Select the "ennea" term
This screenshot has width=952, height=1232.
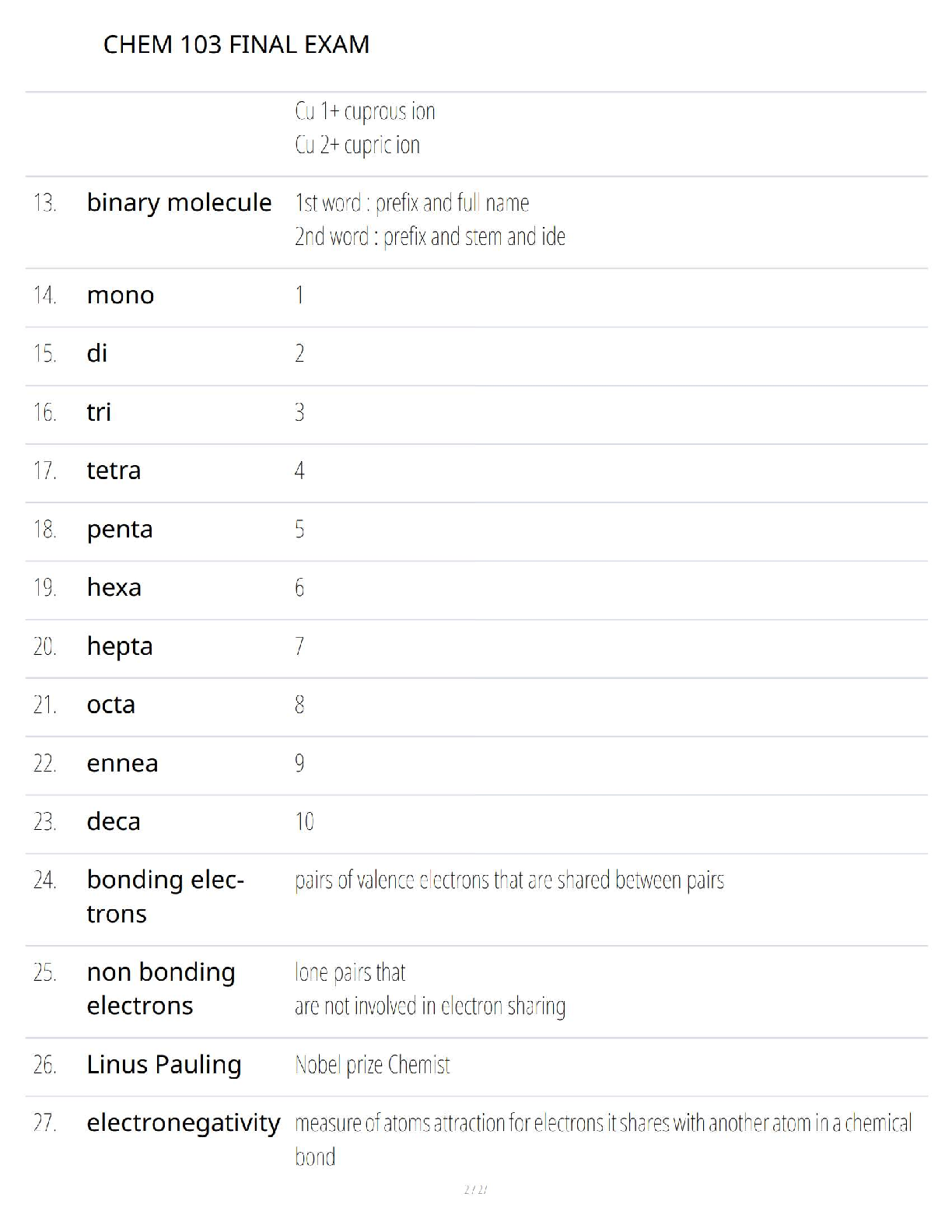point(122,763)
